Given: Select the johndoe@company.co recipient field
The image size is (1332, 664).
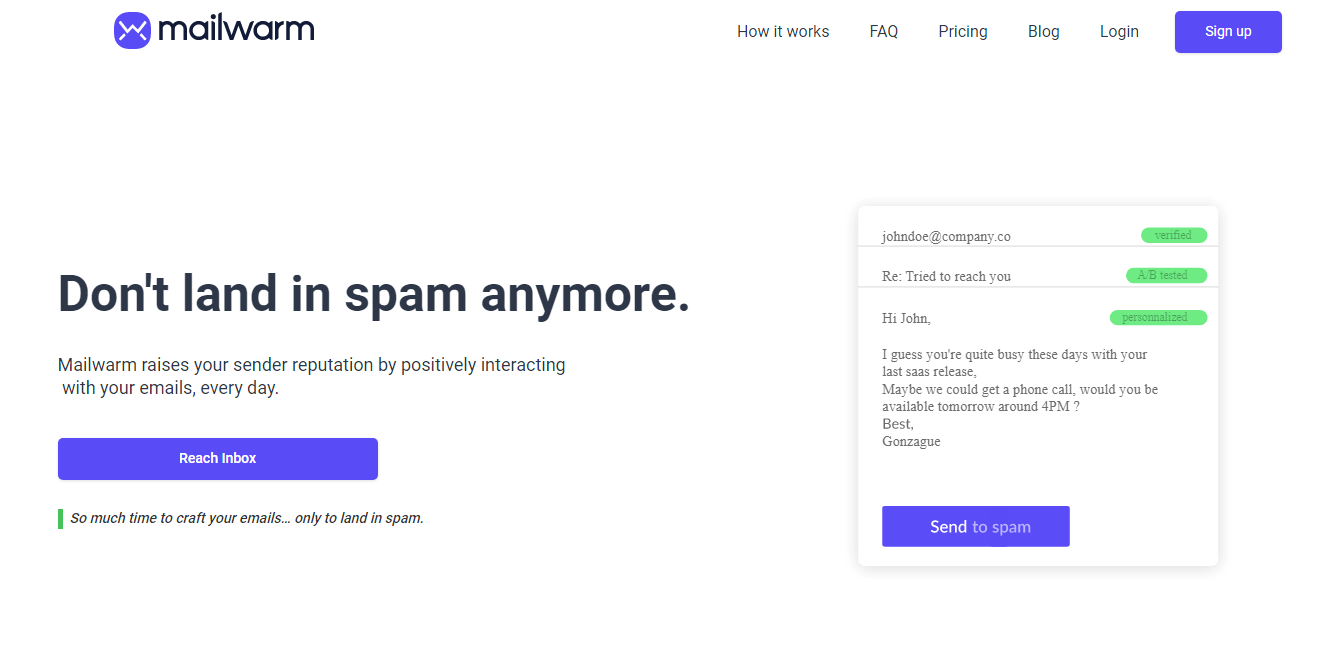Looking at the screenshot, I should pos(946,237).
